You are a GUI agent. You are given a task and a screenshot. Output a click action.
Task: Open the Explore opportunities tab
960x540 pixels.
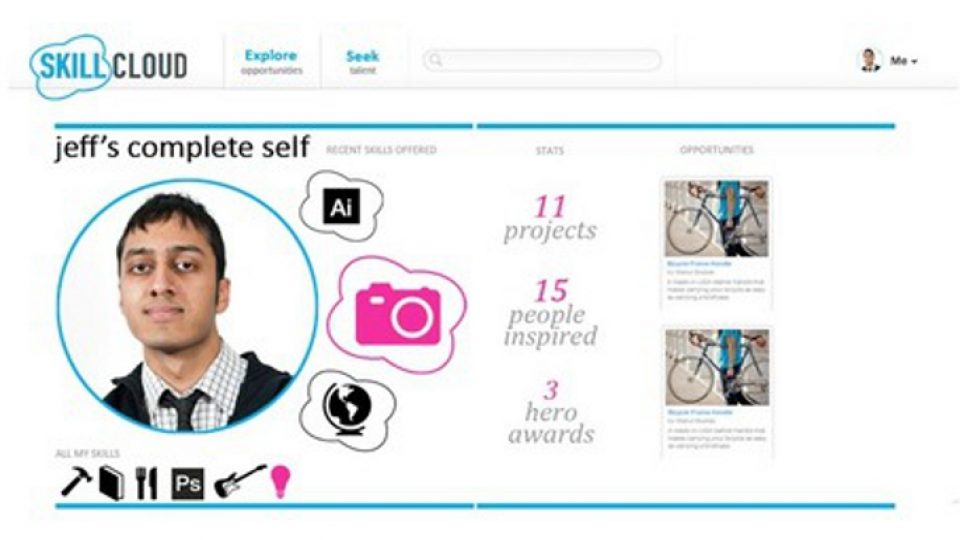click(271, 61)
